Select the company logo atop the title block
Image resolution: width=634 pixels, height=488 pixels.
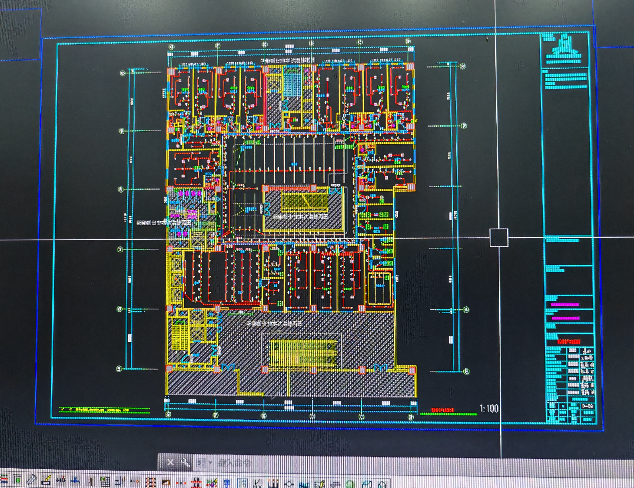coord(567,45)
